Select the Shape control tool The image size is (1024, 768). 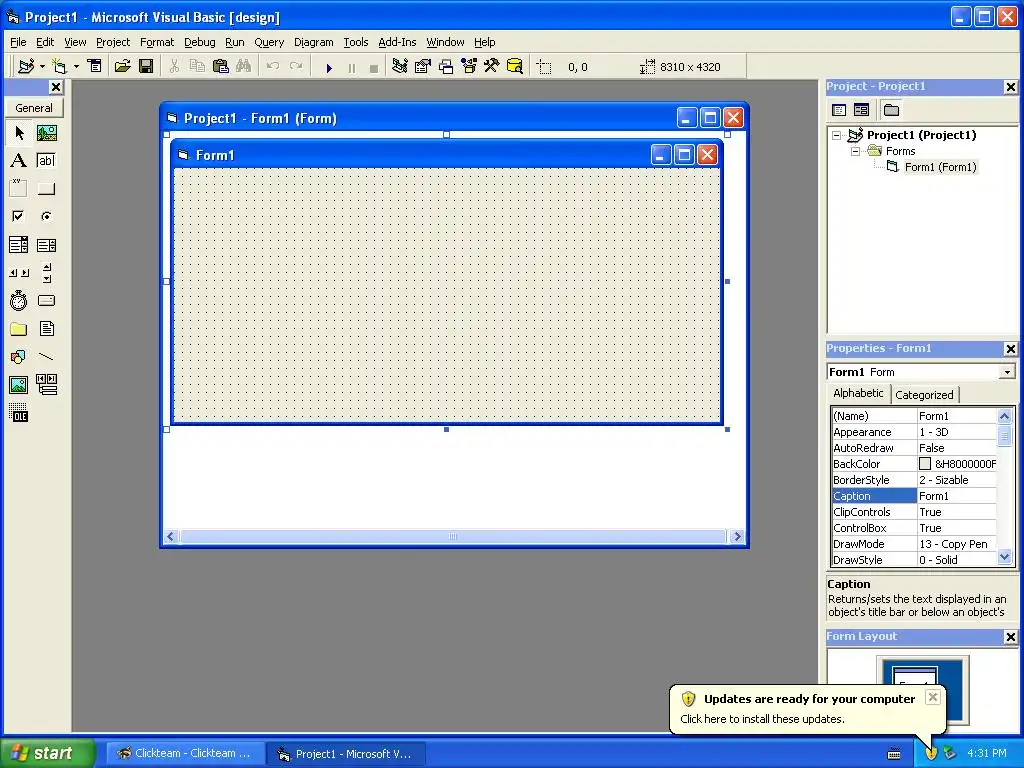tap(19, 357)
